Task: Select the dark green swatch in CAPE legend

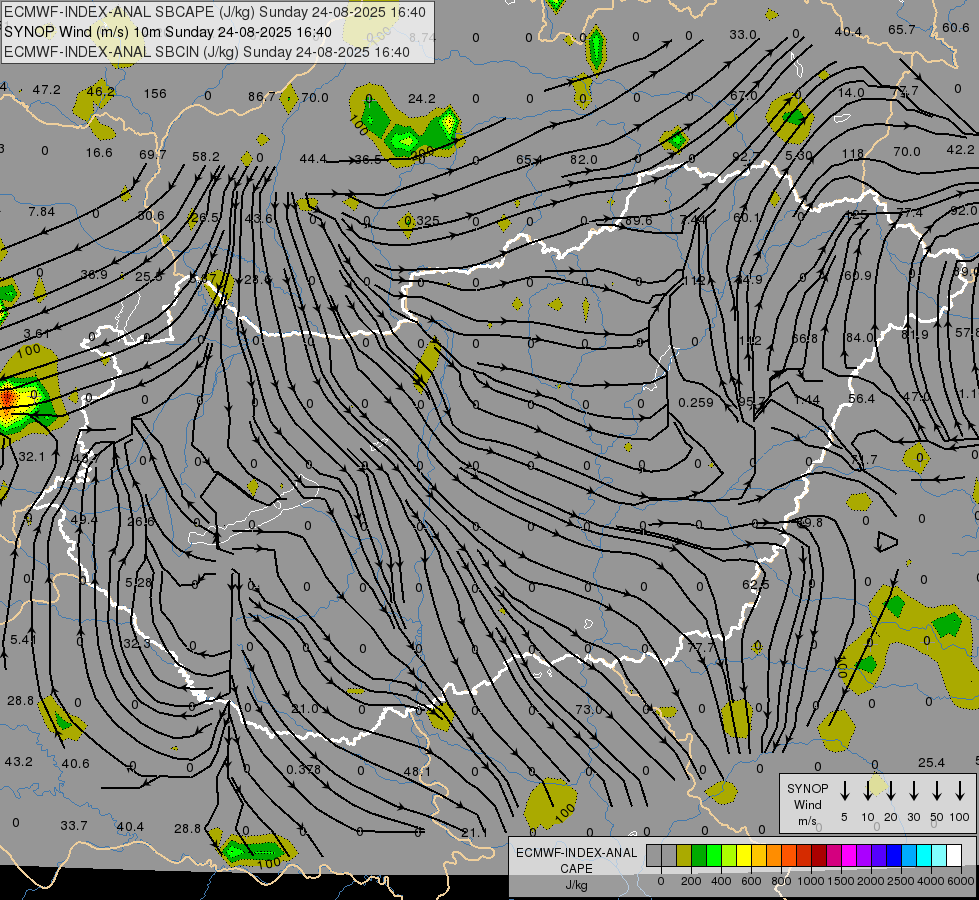Action: pos(699,855)
